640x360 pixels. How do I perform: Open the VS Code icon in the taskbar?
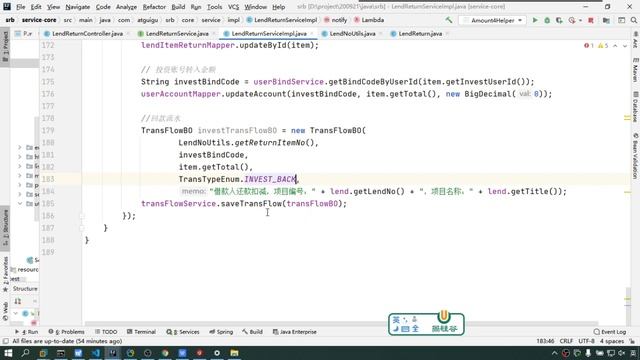96,353
